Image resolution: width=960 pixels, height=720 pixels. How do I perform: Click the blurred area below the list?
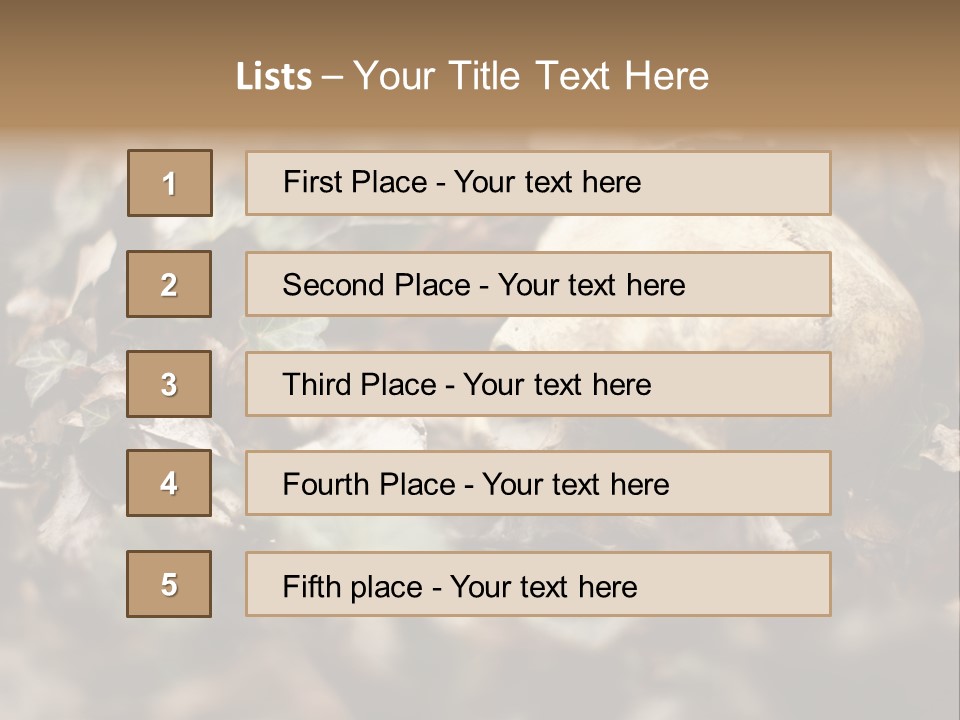pos(480,670)
